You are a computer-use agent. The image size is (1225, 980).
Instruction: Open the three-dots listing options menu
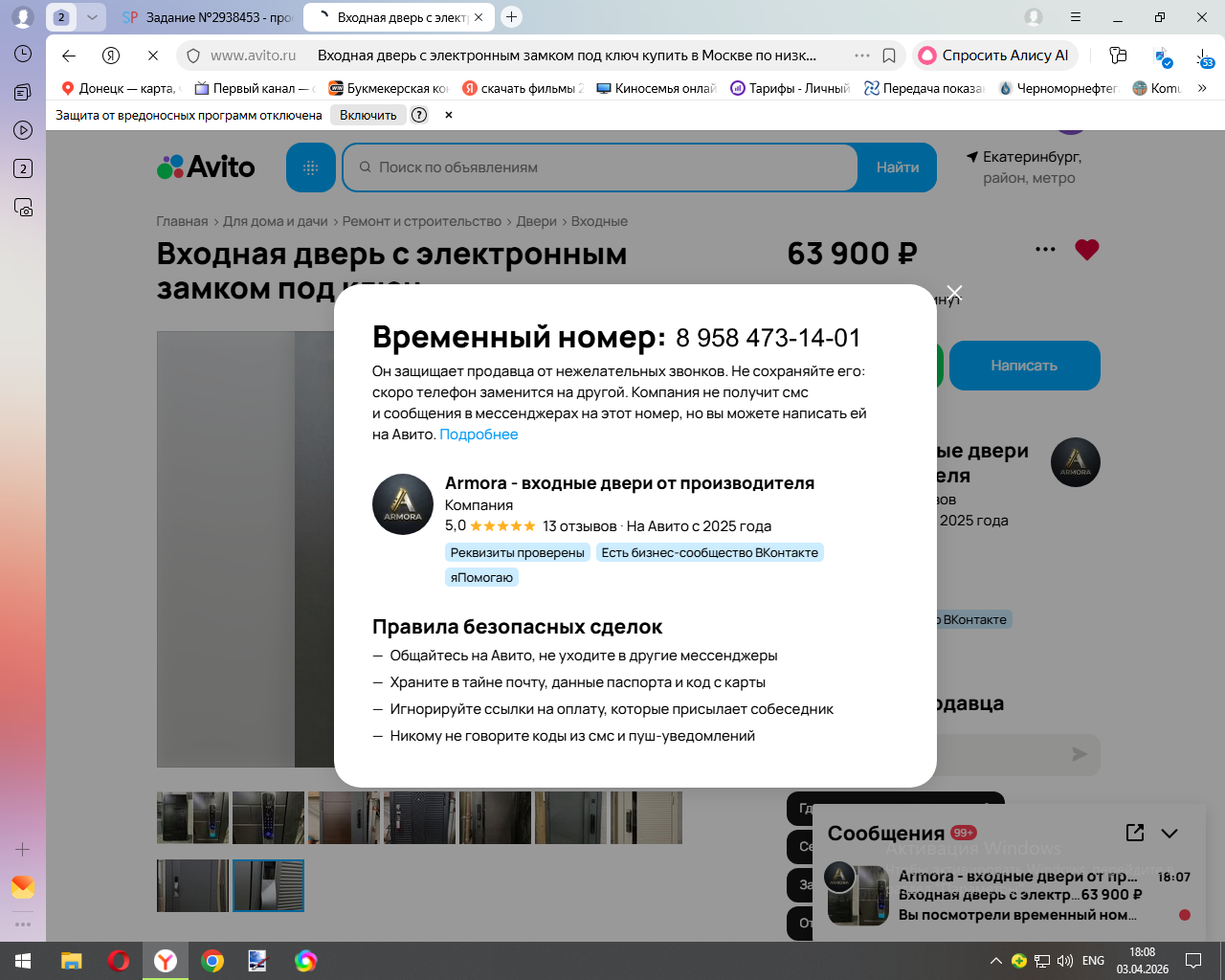pos(1045,250)
